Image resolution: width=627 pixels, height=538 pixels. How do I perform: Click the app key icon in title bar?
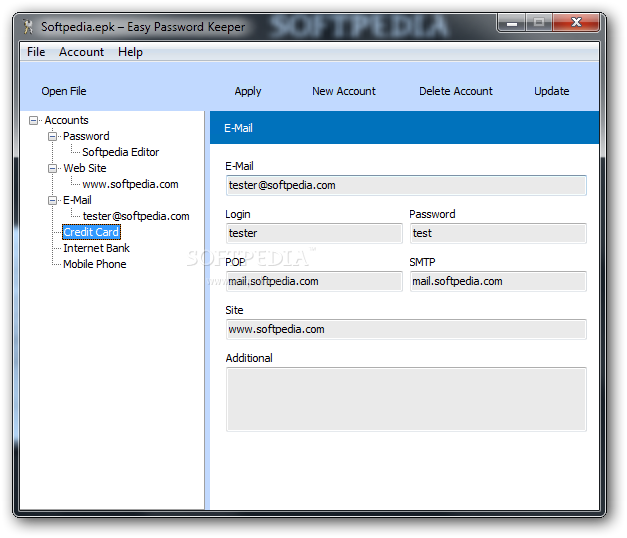[28, 26]
